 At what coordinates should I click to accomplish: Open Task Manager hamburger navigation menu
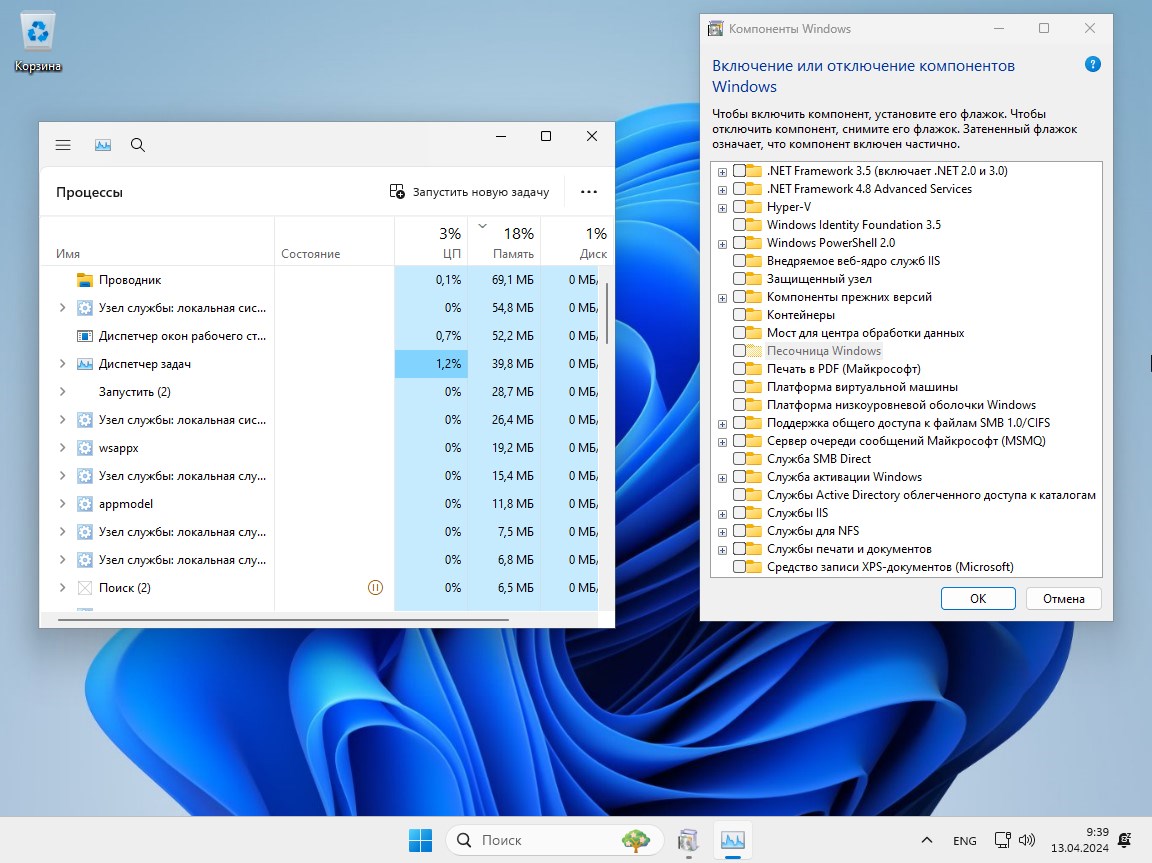click(x=63, y=145)
